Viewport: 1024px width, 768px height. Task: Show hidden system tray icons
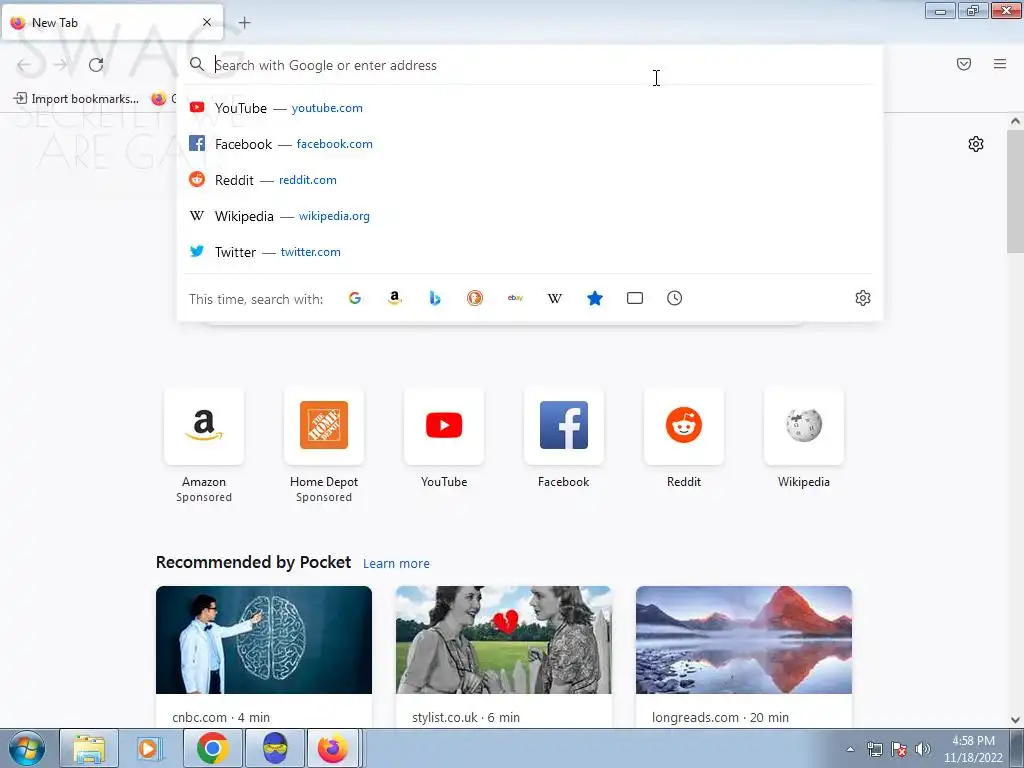coord(850,749)
